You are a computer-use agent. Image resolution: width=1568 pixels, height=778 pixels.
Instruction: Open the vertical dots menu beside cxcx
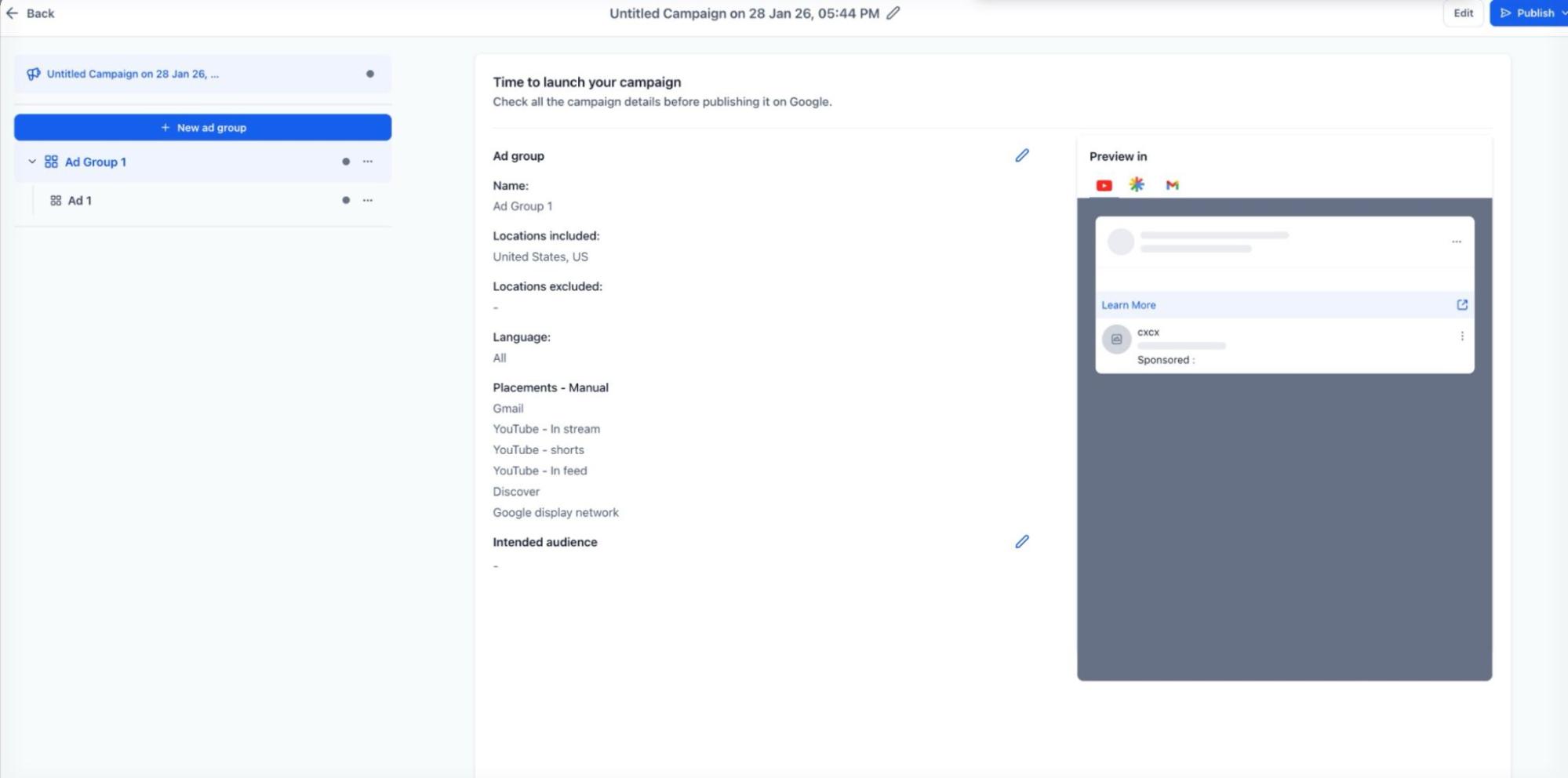[1461, 336]
